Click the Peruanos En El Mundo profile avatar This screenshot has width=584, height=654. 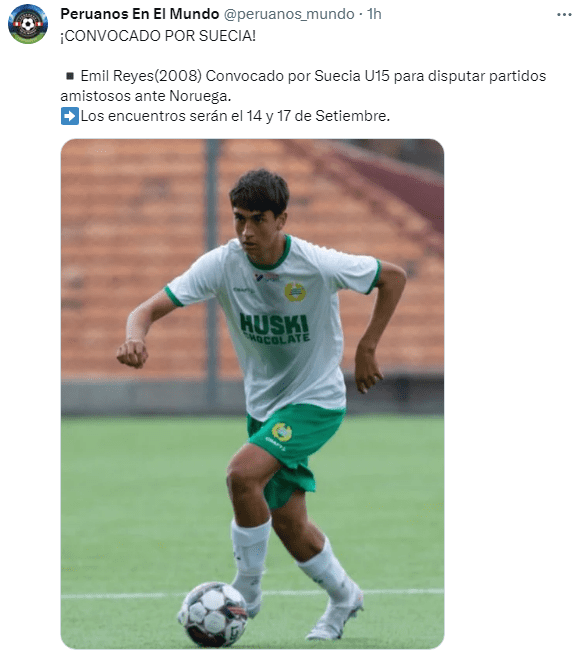click(x=28, y=24)
